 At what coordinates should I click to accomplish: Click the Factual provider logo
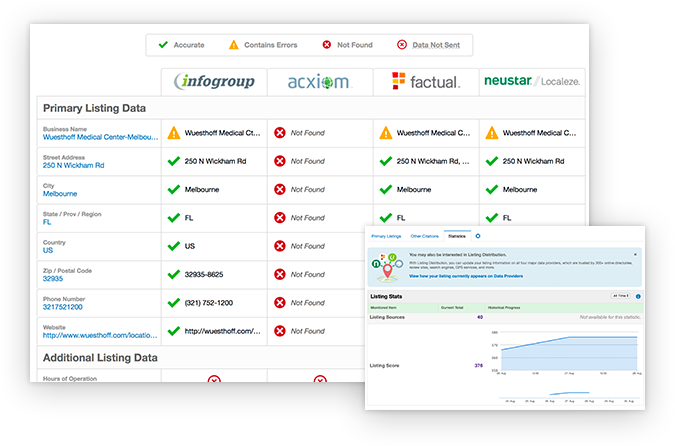pos(425,81)
